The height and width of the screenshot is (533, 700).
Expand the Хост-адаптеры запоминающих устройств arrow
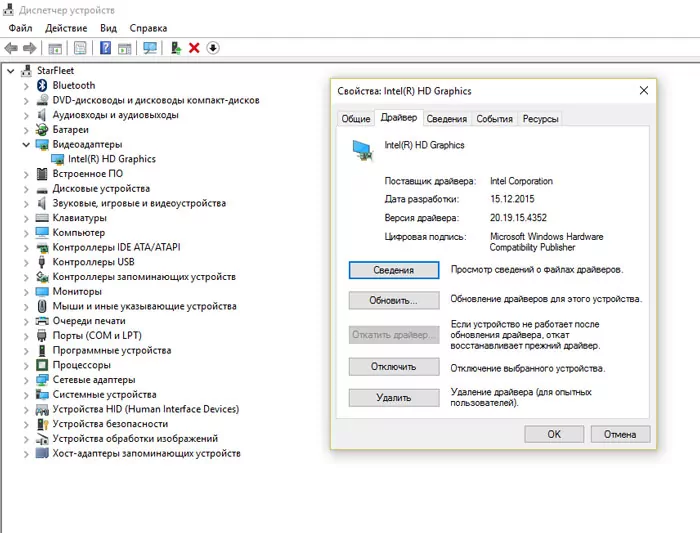[26, 454]
